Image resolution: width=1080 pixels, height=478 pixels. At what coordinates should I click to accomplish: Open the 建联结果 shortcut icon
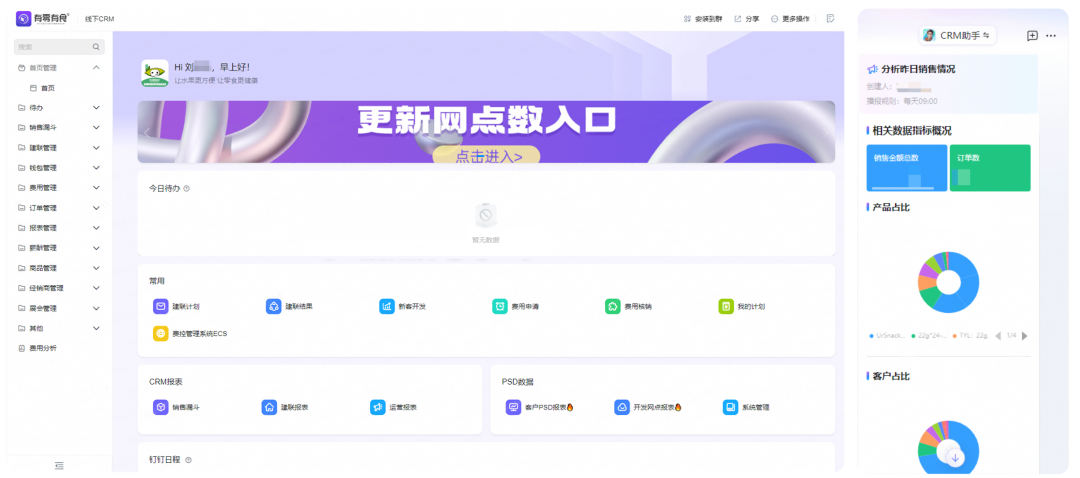pos(273,306)
